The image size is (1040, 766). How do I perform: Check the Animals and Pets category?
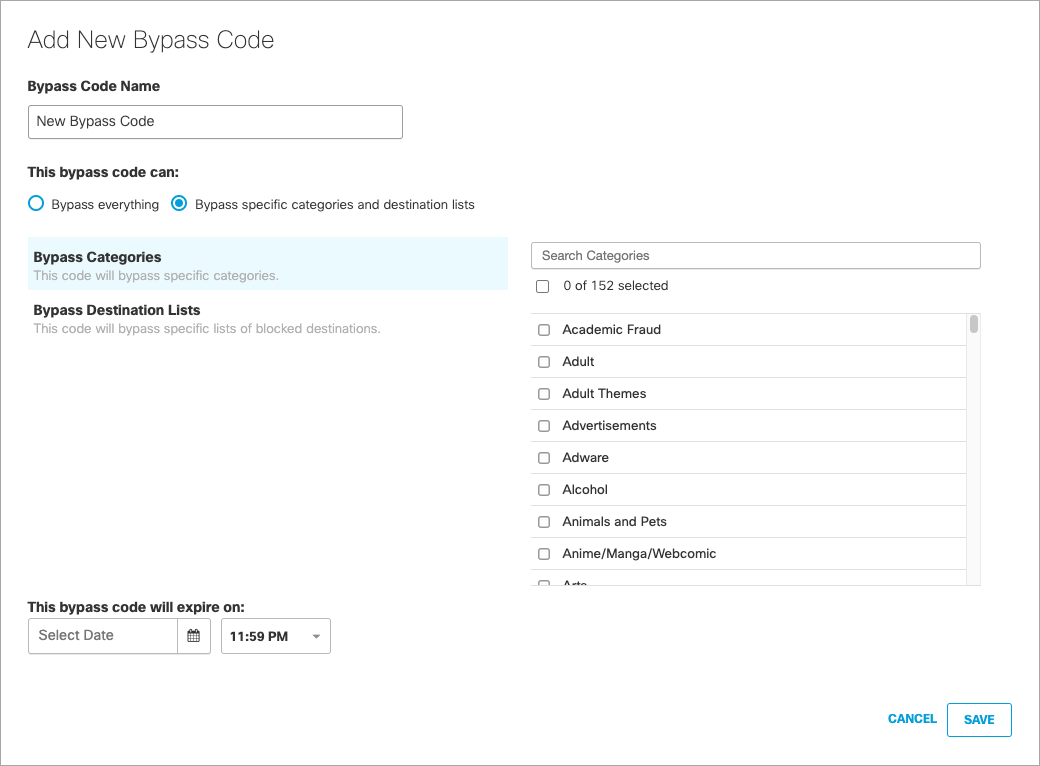[x=543, y=522]
